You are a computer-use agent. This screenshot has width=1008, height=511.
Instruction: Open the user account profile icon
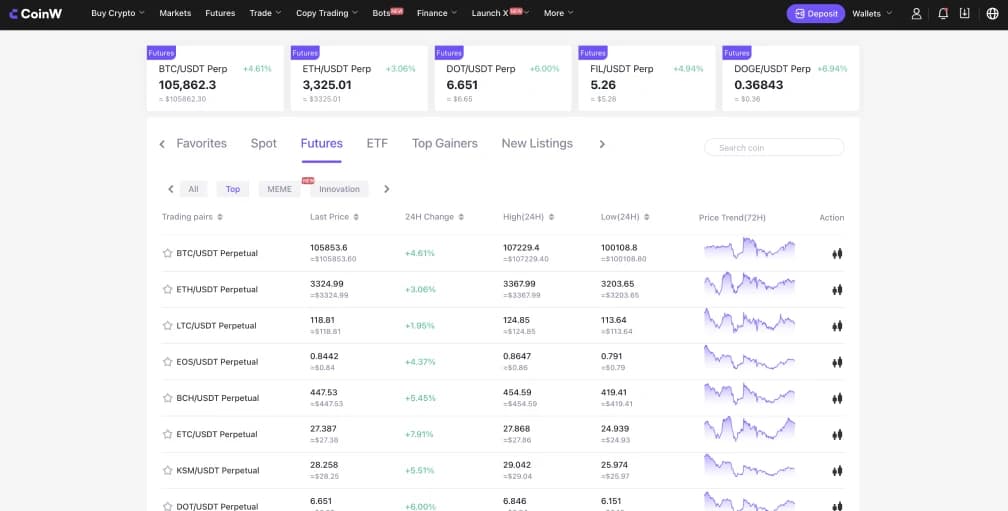[917, 13]
